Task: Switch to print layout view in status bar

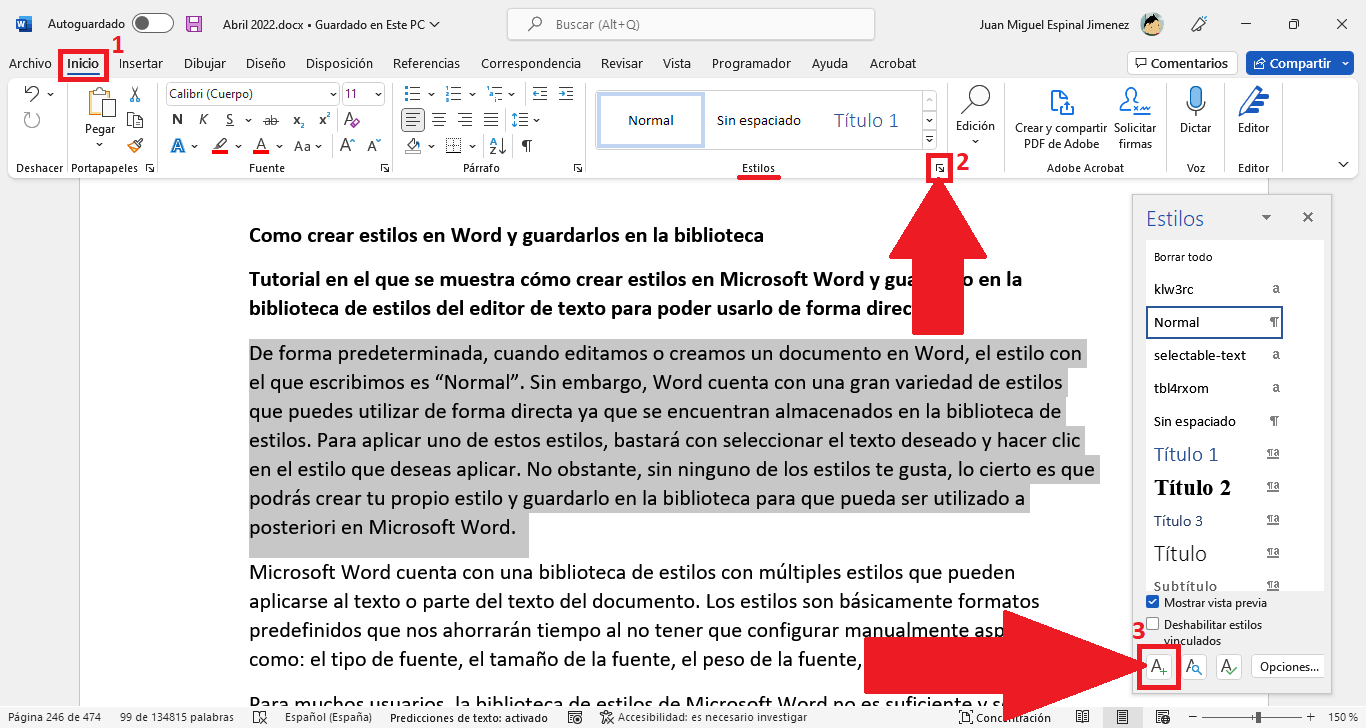Action: tap(1122, 717)
